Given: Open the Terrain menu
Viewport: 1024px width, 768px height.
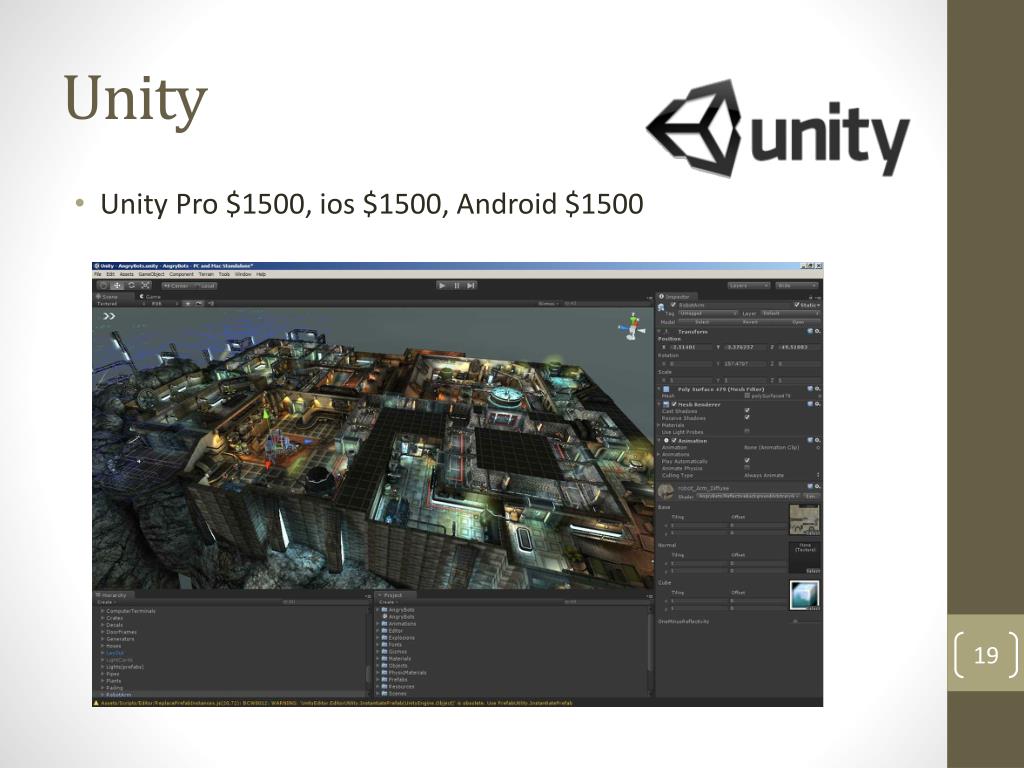Looking at the screenshot, I should coord(206,274).
